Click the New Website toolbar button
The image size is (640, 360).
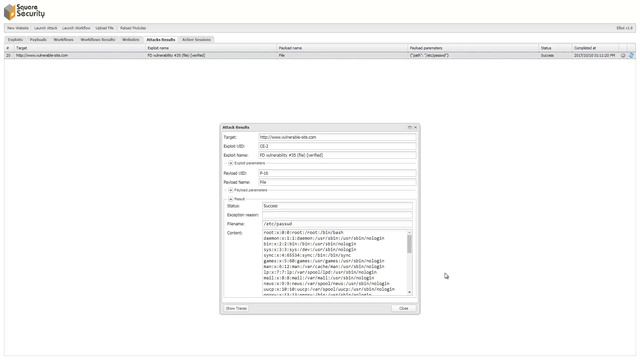18,28
